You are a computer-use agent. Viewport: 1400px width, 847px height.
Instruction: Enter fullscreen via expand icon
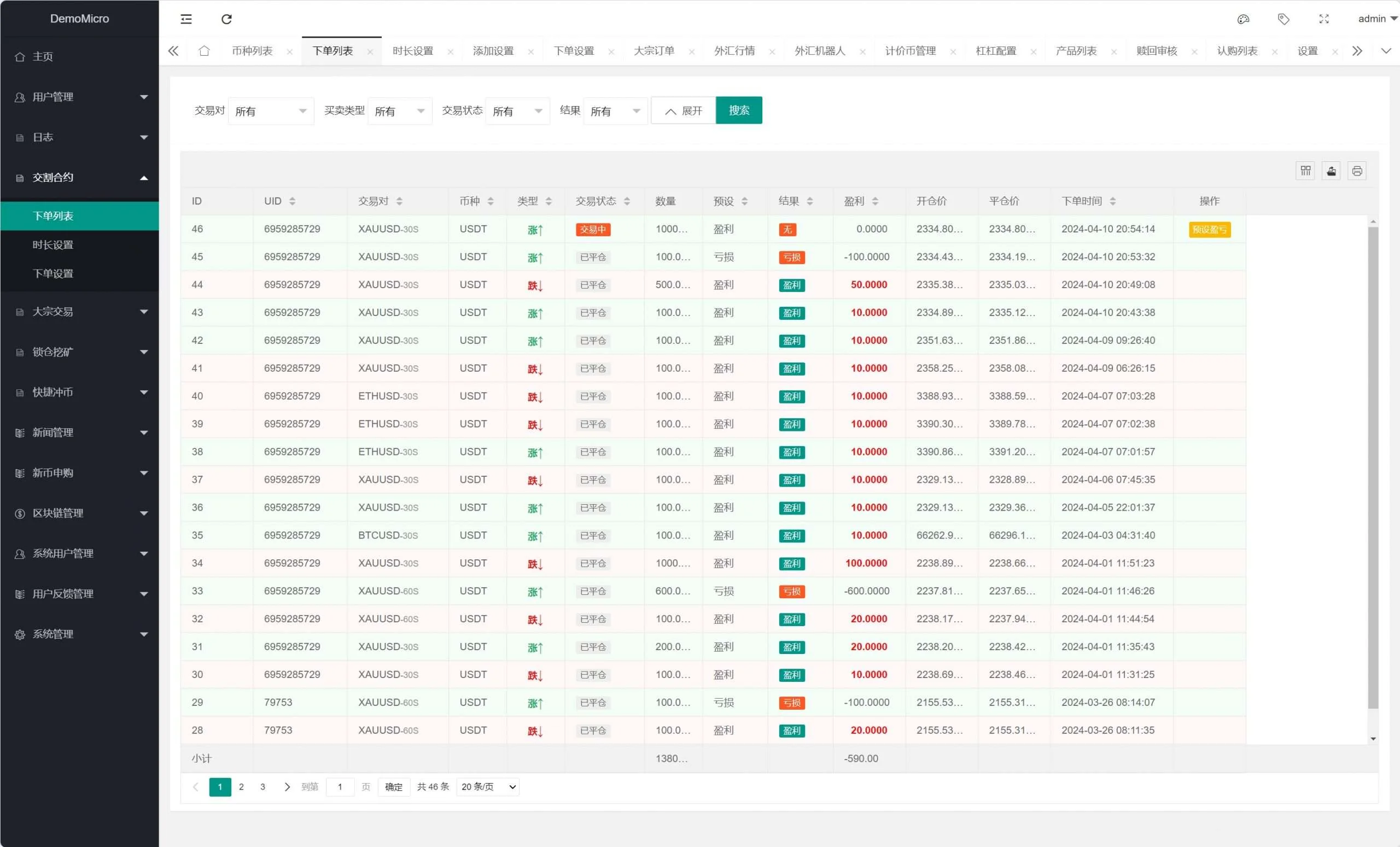tap(1323, 19)
